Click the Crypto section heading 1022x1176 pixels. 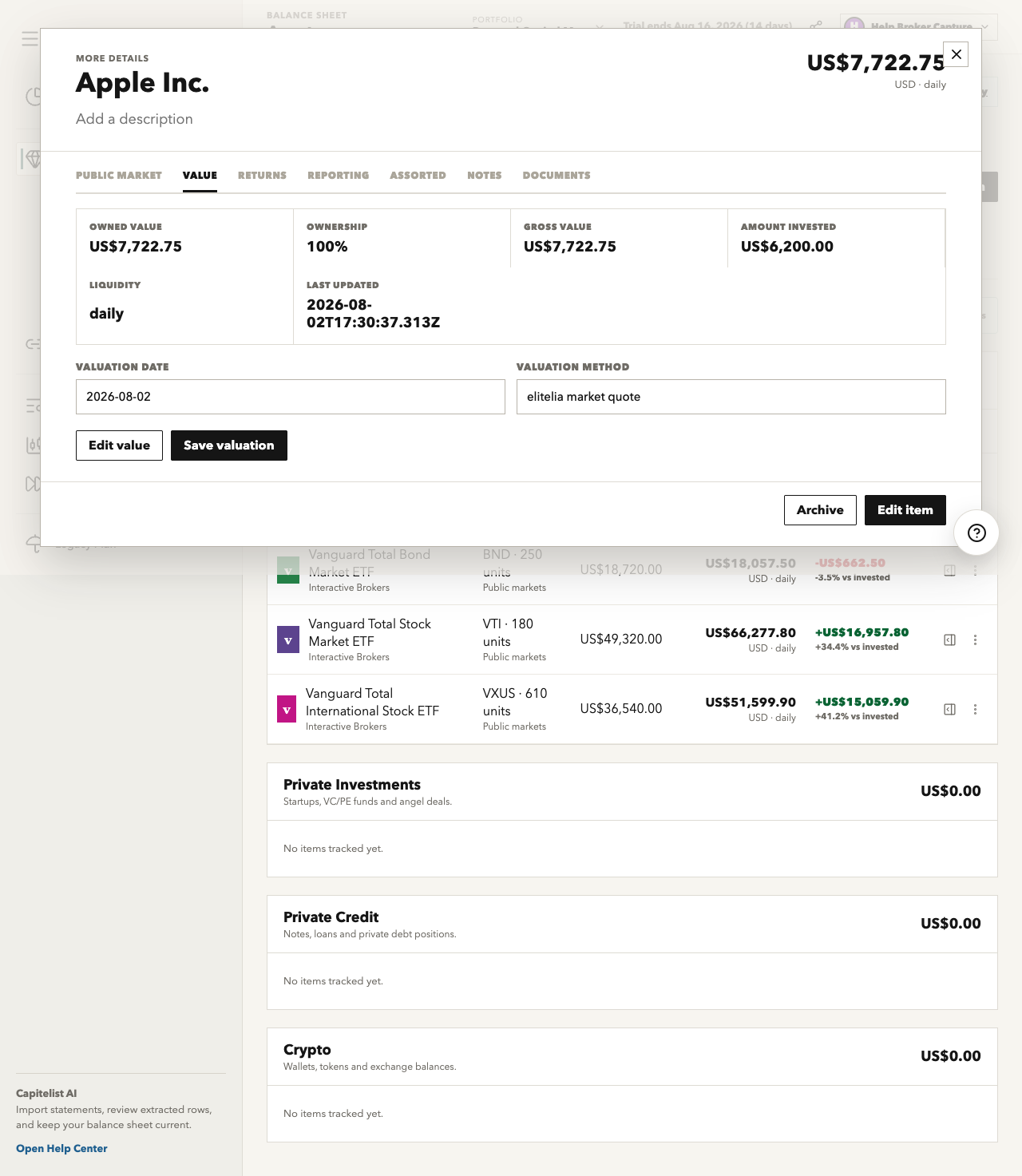[307, 1050]
